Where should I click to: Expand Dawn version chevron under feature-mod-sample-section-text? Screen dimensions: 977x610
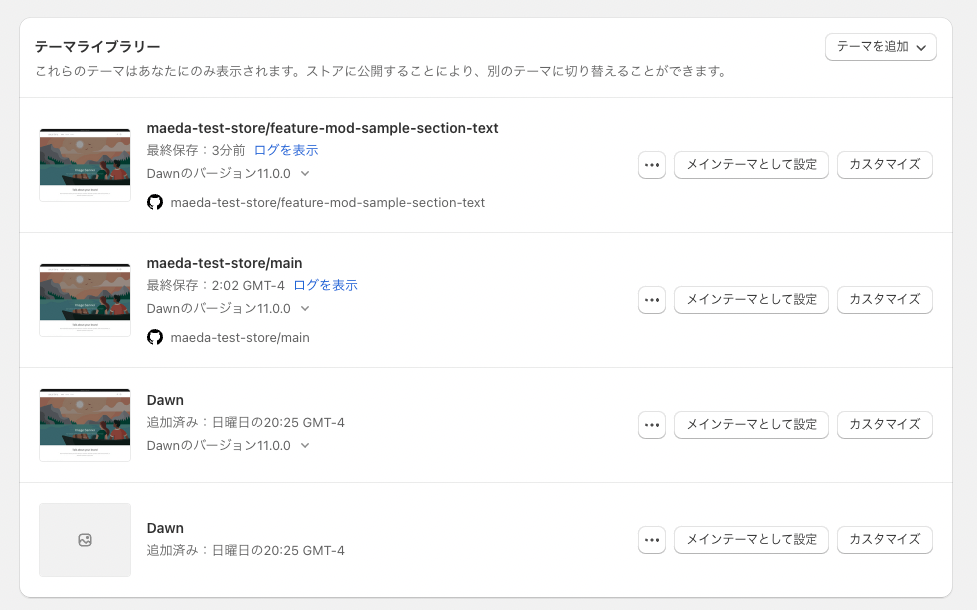[x=305, y=174]
